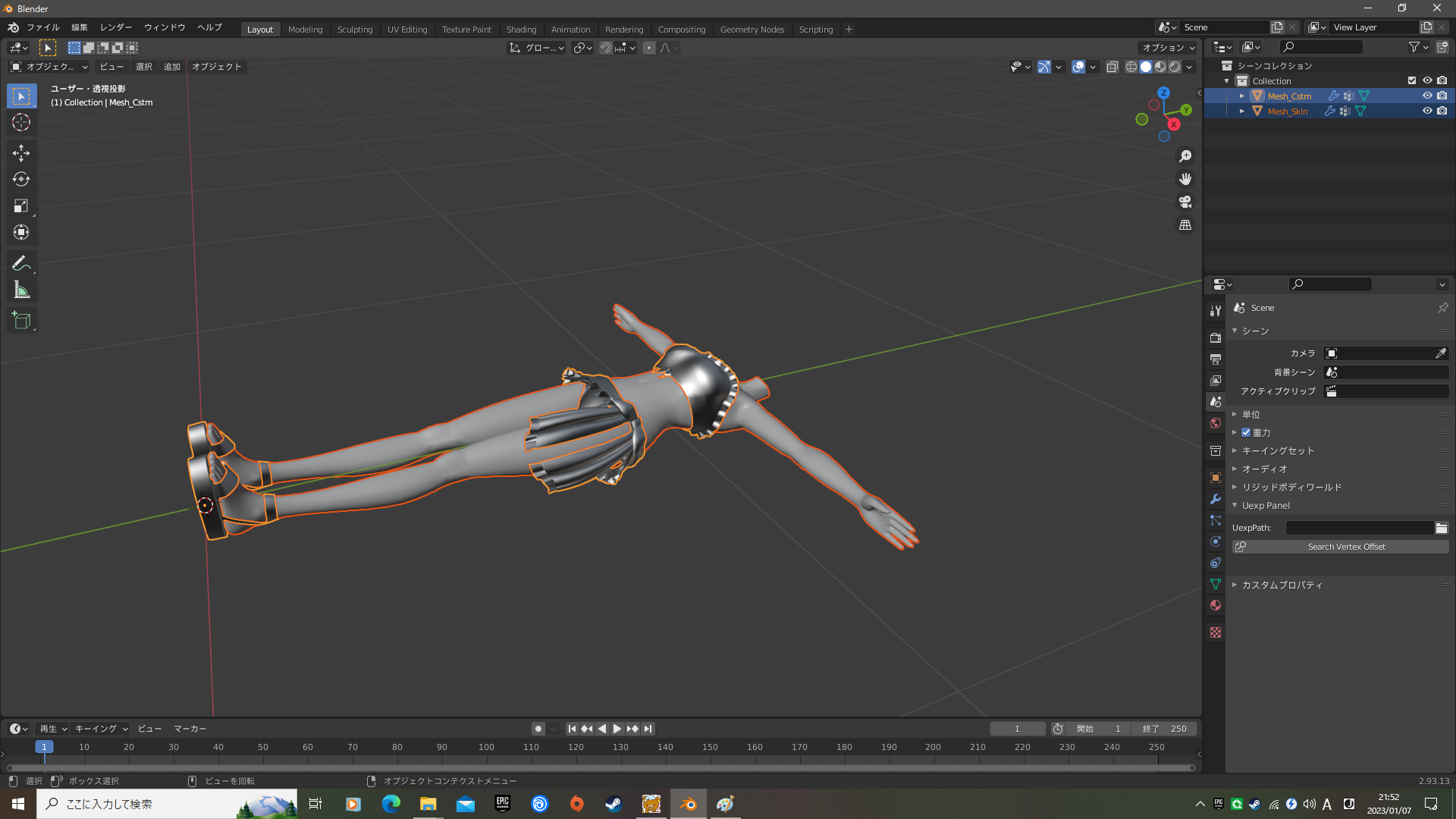
Task: Toggle camera view in viewport
Action: pos(1185,202)
